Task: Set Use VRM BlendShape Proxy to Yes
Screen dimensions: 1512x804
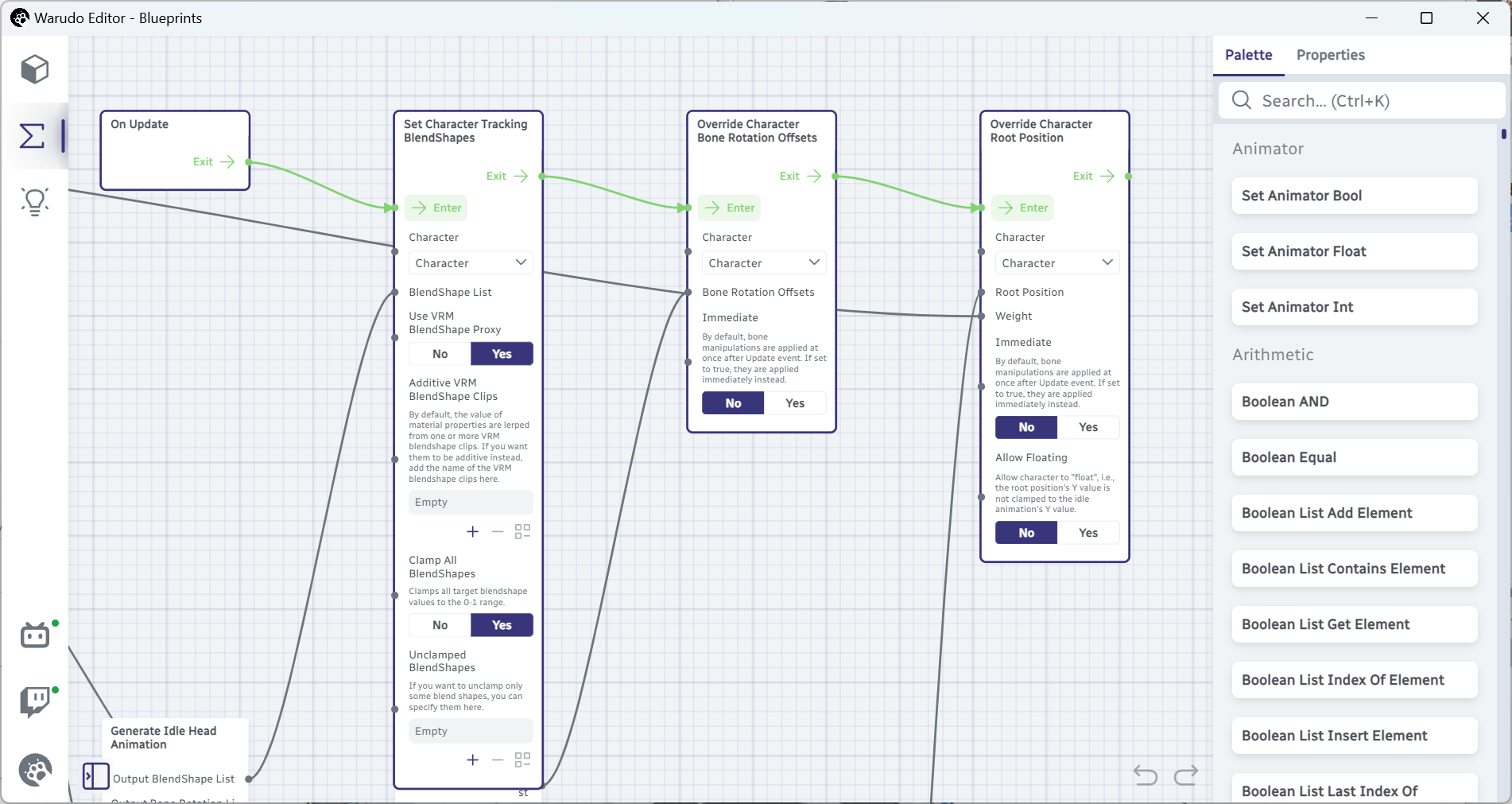Action: pyautogui.click(x=502, y=354)
